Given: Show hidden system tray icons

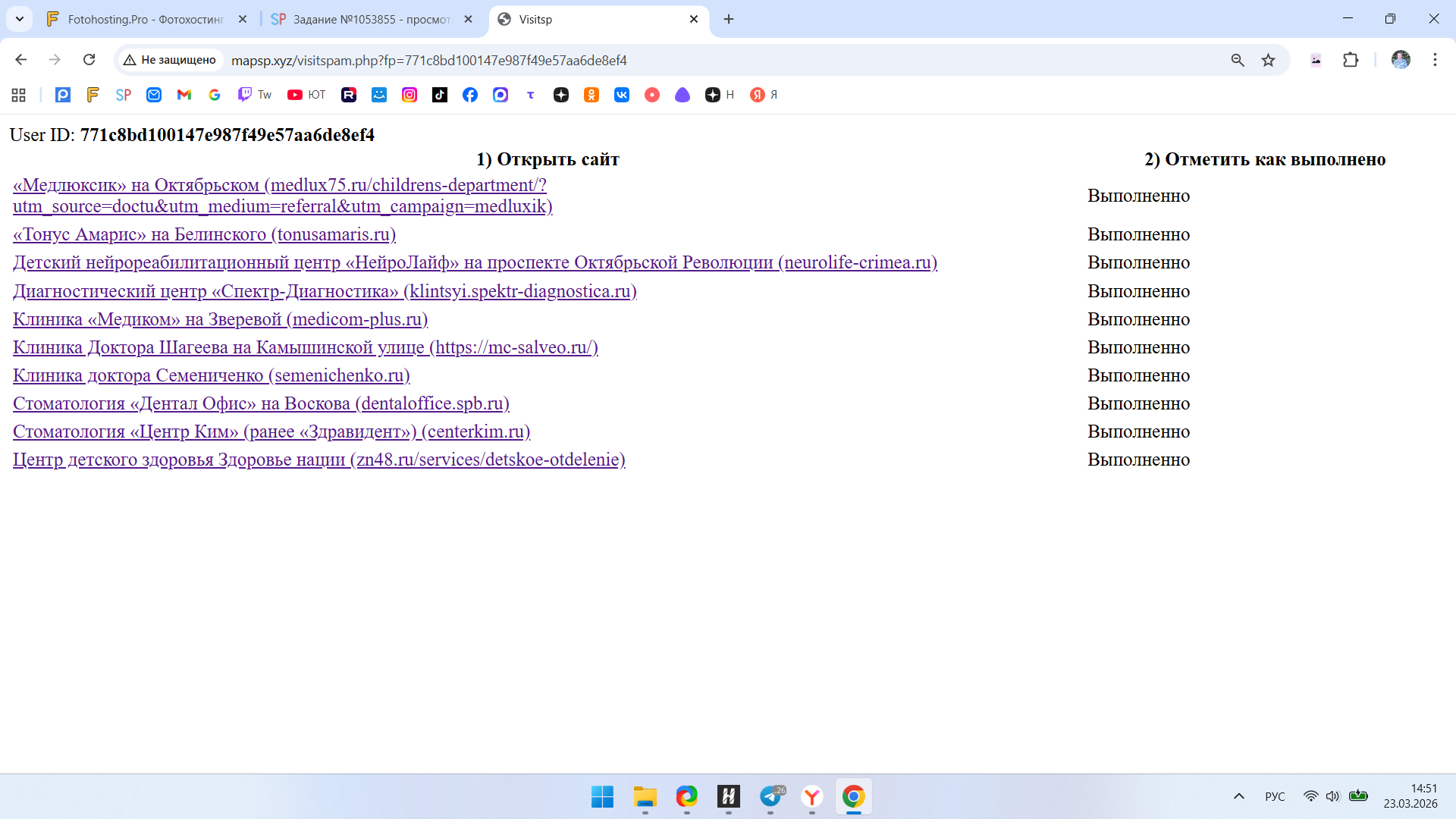Looking at the screenshot, I should tap(1239, 796).
